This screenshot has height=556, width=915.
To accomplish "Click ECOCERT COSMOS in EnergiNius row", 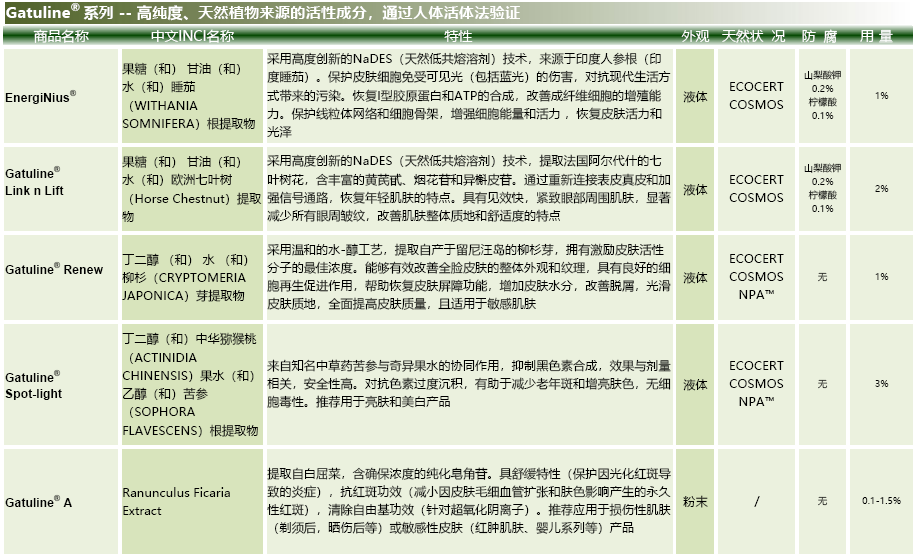I will pyautogui.click(x=756, y=96).
